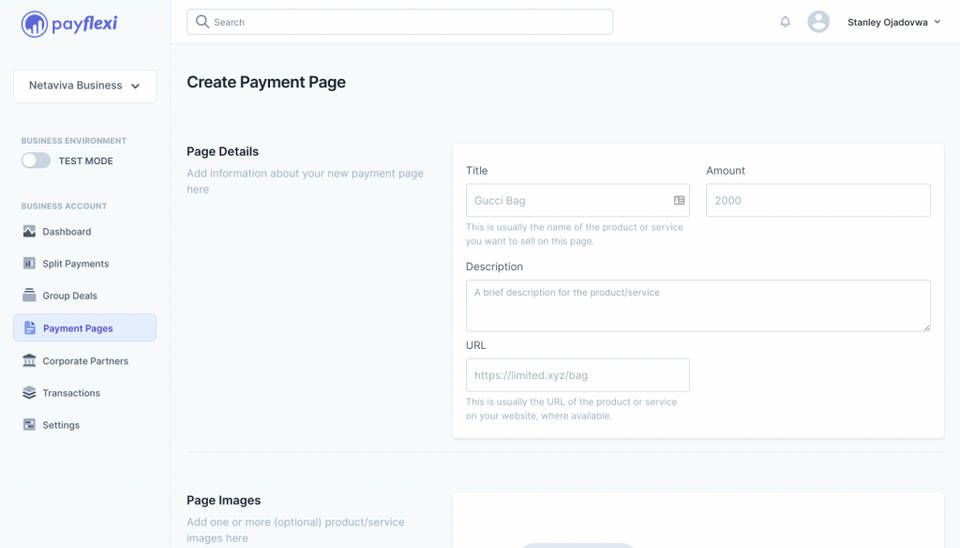Click the user avatar icon
The height and width of the screenshot is (548, 960).
point(818,21)
